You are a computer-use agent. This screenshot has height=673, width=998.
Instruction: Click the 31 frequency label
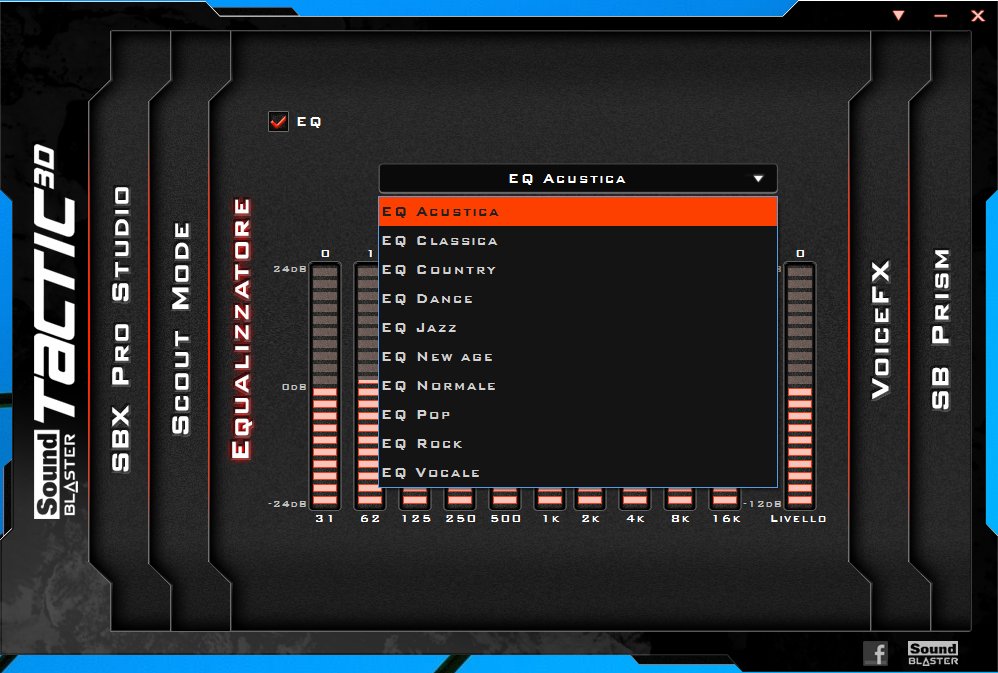click(x=325, y=518)
